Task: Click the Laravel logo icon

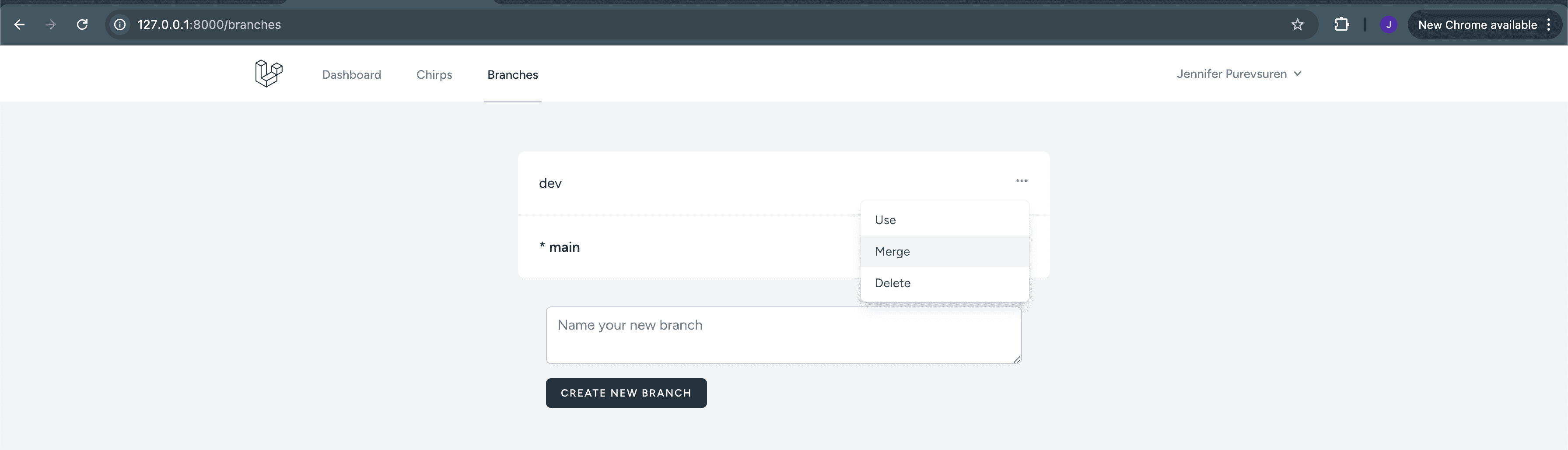Action: pos(269,74)
